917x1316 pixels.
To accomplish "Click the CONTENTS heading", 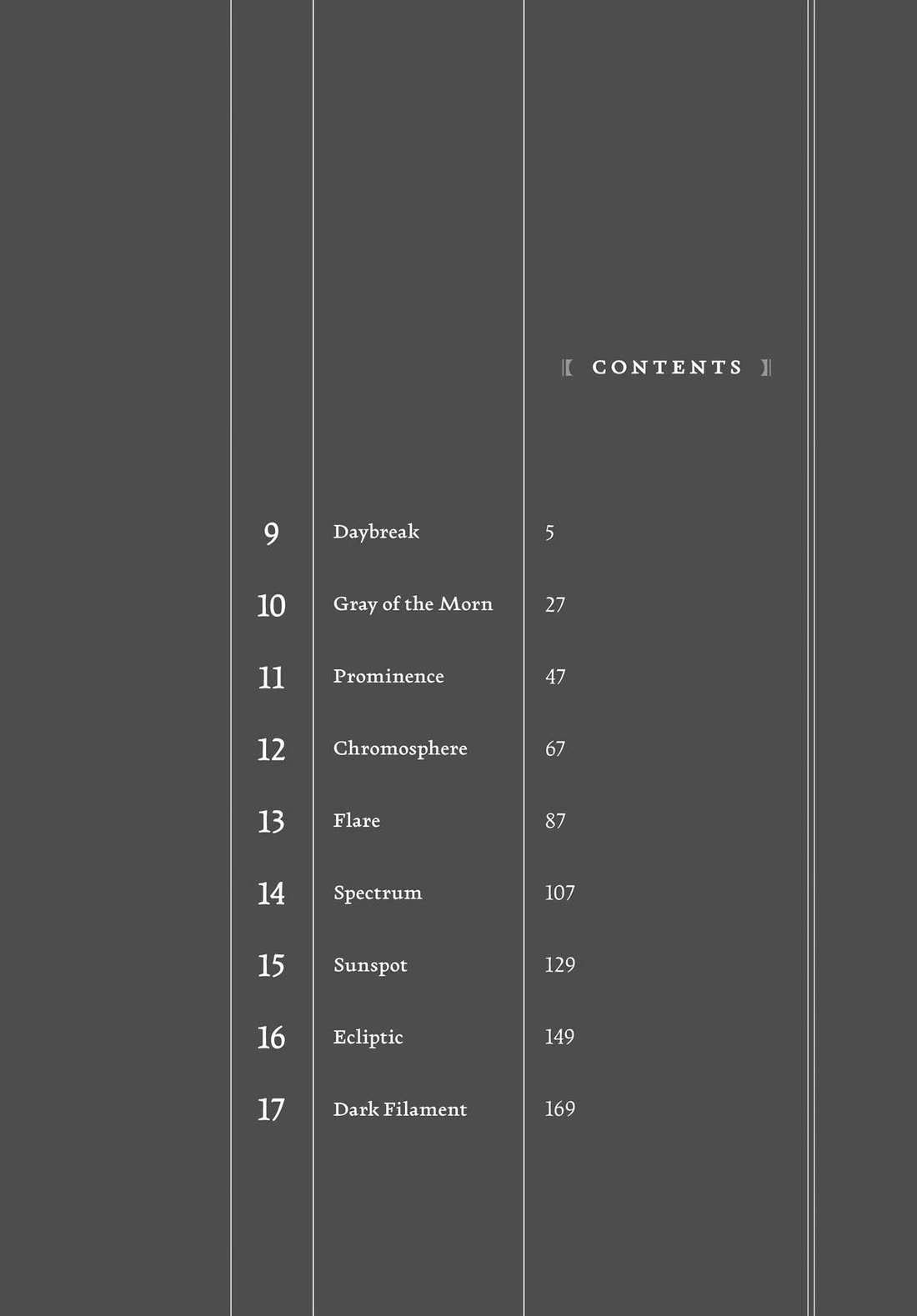I will point(667,368).
